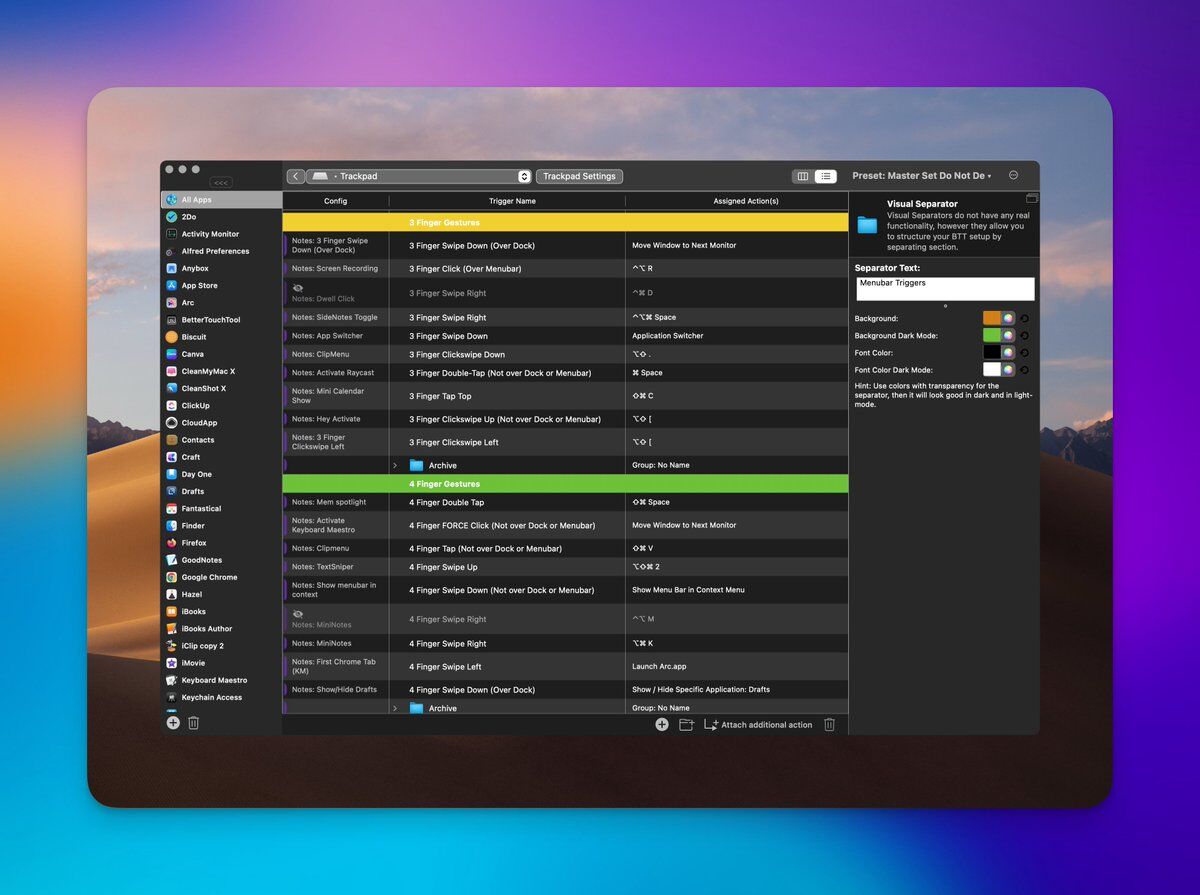Viewport: 1200px width, 895px height.
Task: Open the Preset Master Set dropdown
Action: tap(922, 176)
